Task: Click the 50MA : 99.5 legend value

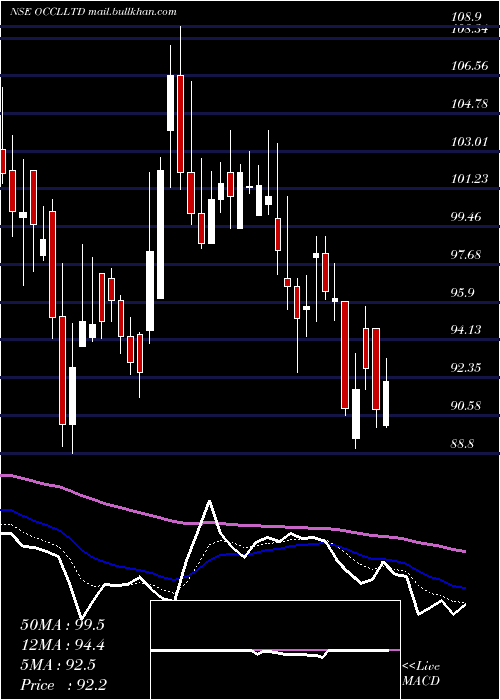Action: [x=62, y=625]
